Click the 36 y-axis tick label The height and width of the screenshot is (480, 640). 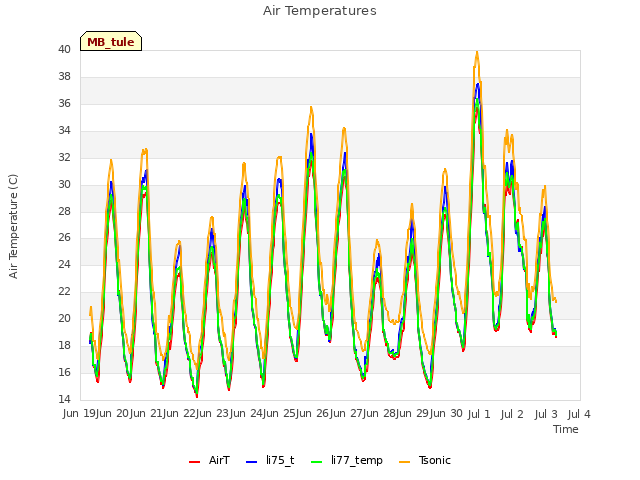click(64, 103)
